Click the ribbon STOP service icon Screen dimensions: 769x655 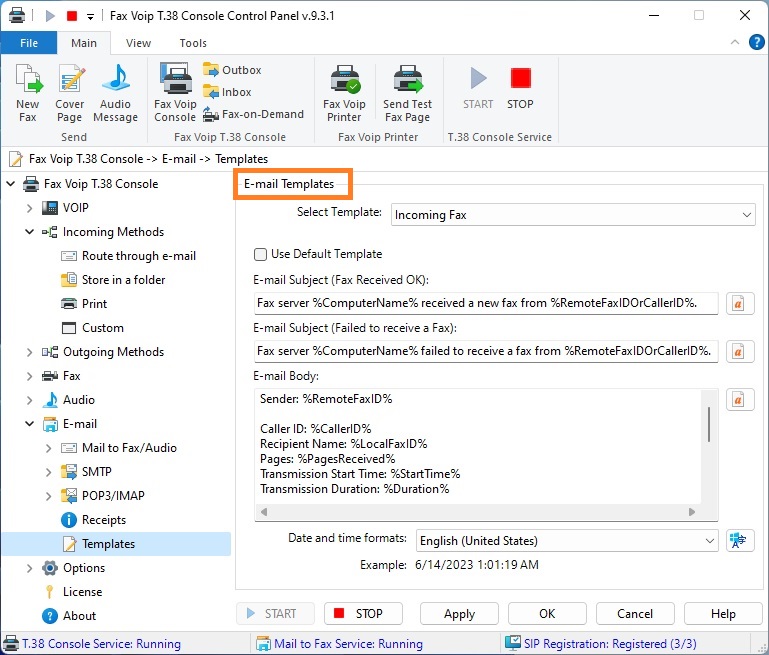(520, 88)
